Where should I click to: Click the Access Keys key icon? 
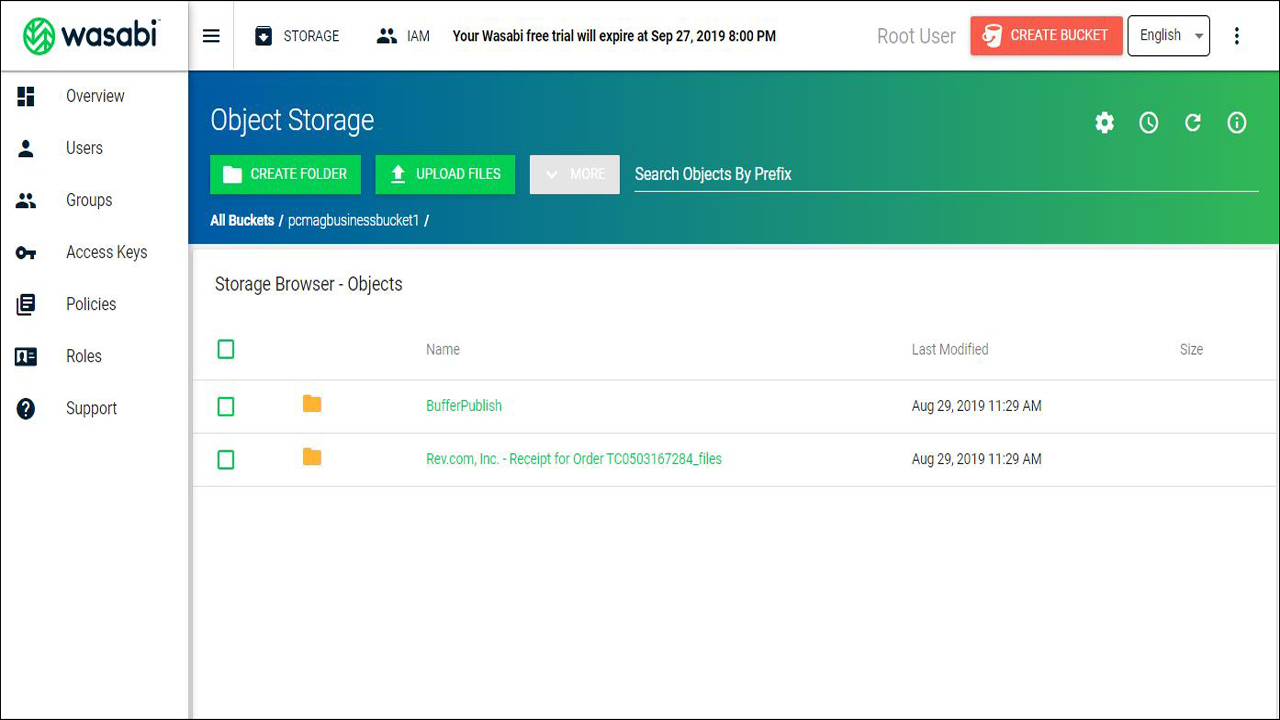tap(26, 253)
